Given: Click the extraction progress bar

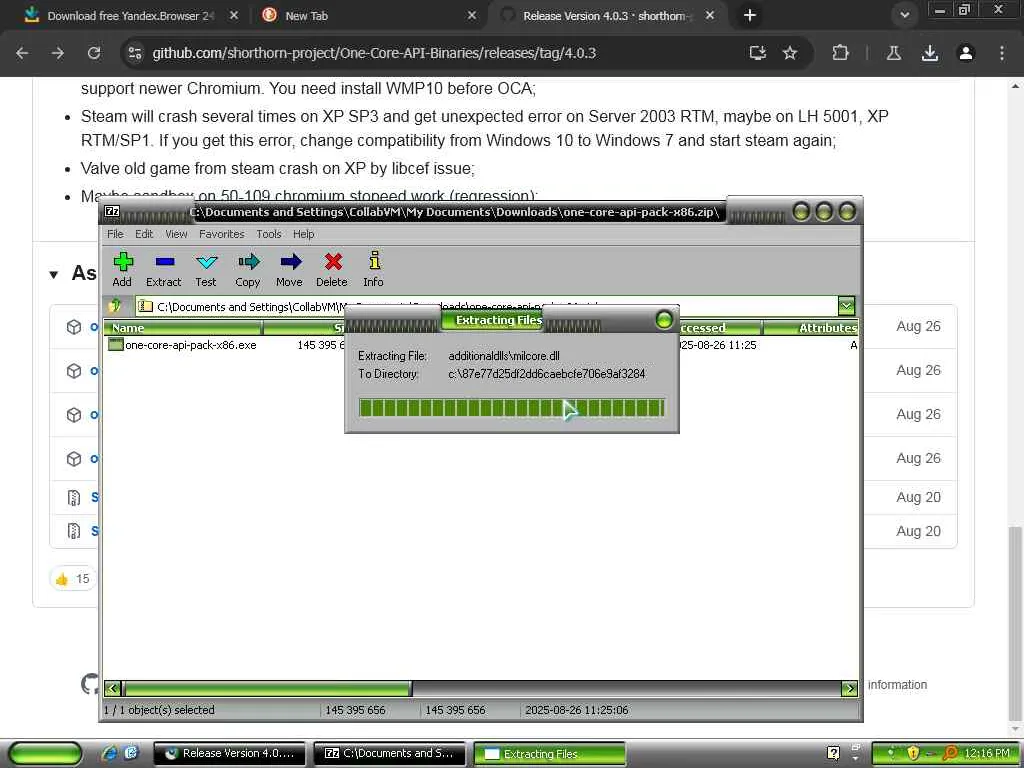Looking at the screenshot, I should click(512, 408).
